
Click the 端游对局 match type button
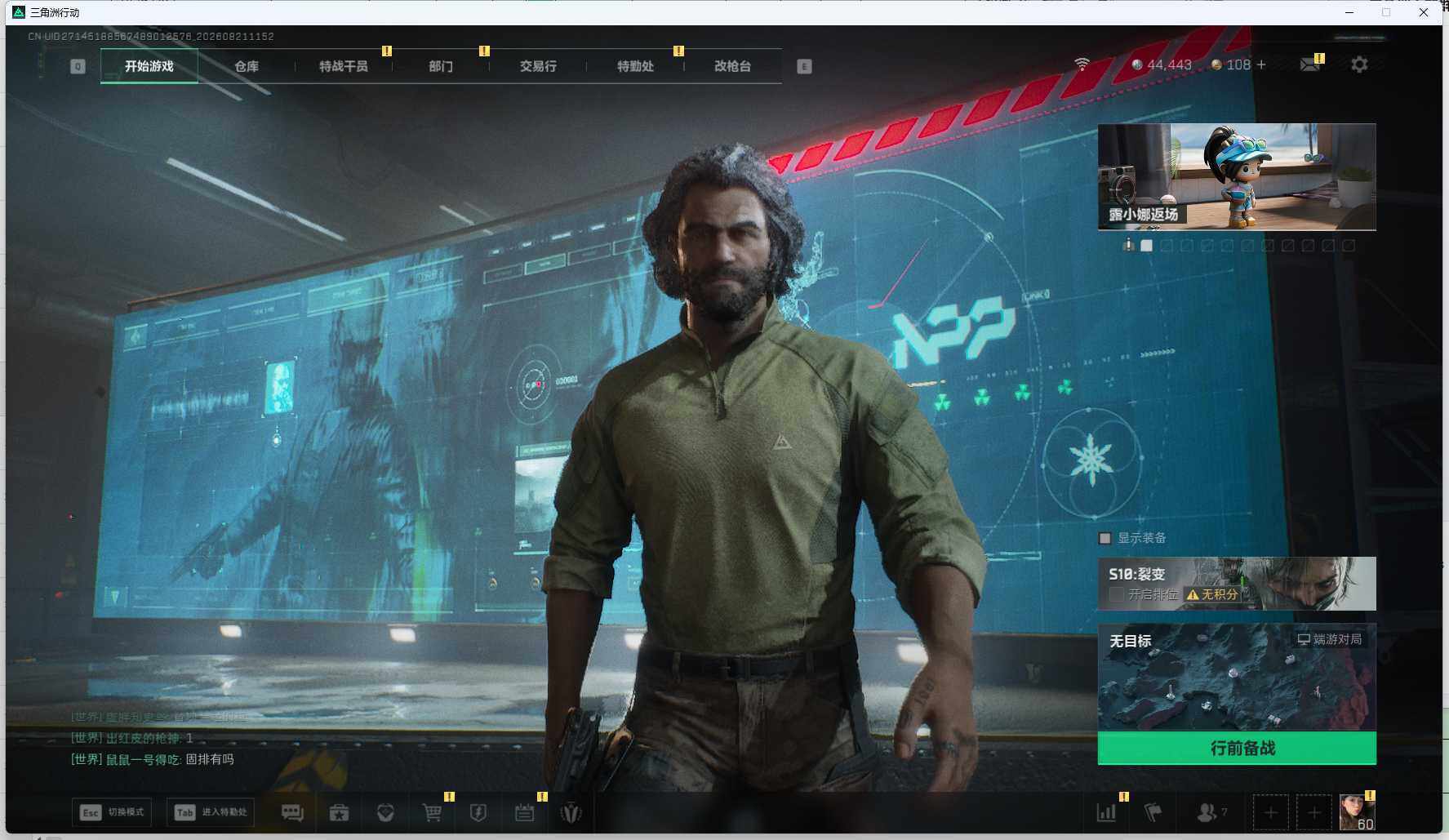point(1330,639)
